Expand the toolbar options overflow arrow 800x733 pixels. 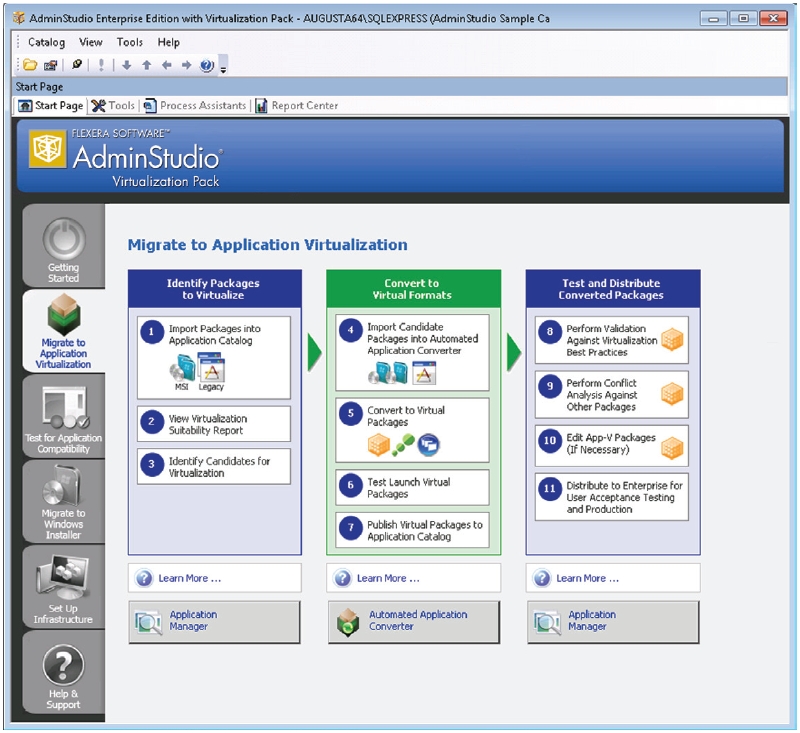[x=223, y=68]
